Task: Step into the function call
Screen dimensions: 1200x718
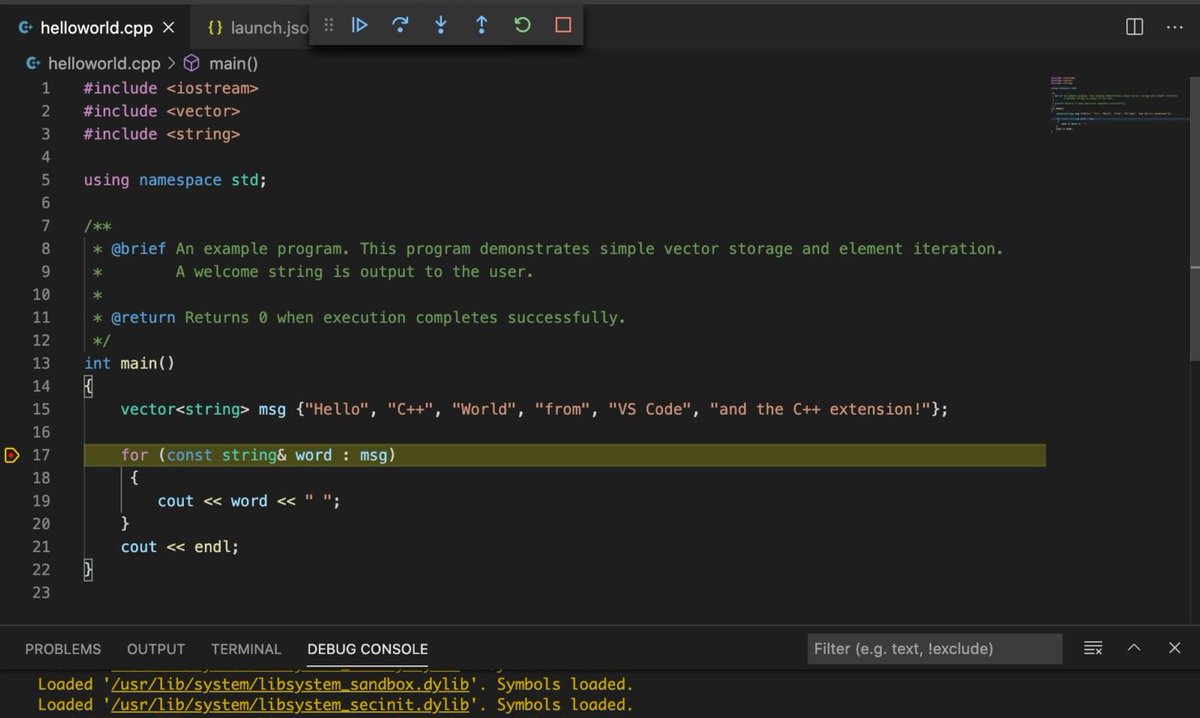Action: click(x=441, y=26)
